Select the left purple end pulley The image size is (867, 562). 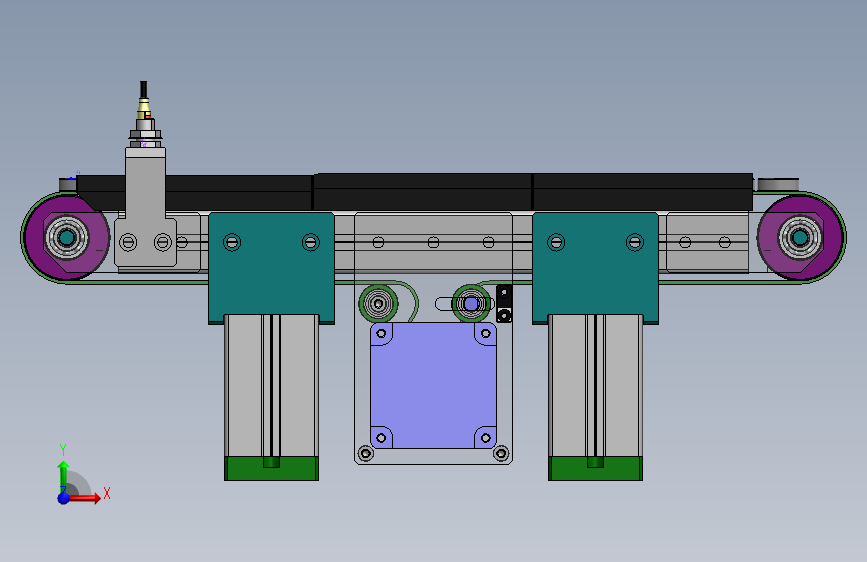click(x=66, y=238)
